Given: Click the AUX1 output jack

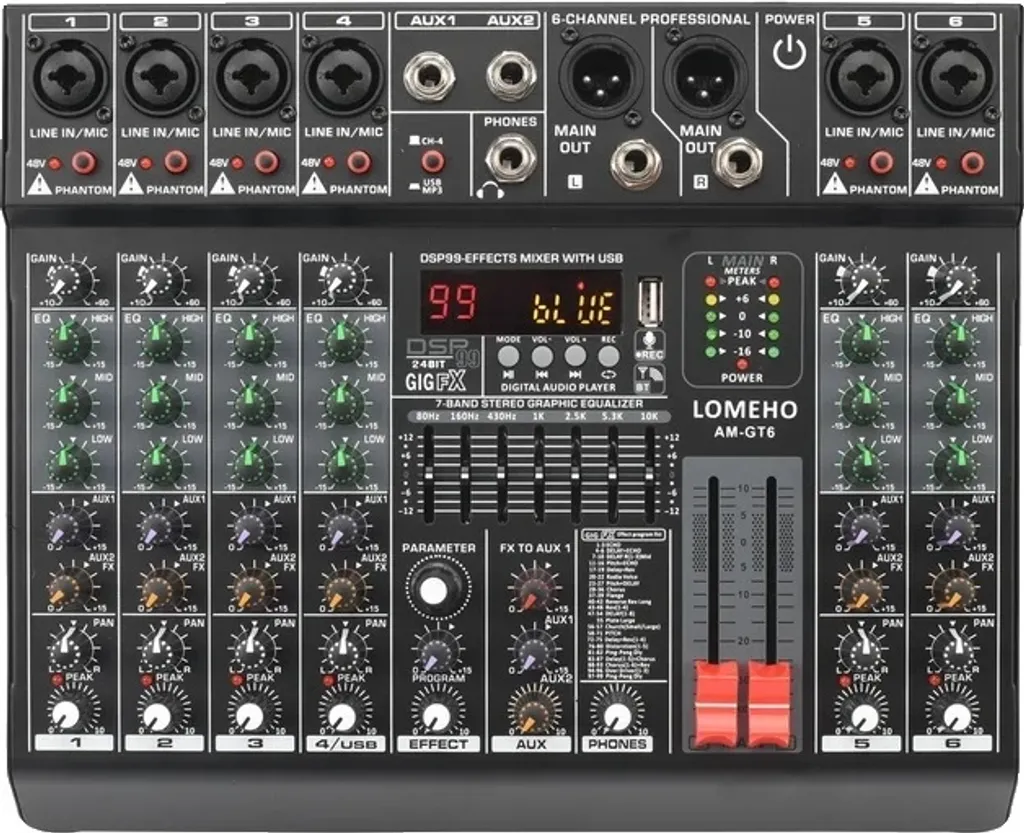Looking at the screenshot, I should pyautogui.click(x=429, y=76).
